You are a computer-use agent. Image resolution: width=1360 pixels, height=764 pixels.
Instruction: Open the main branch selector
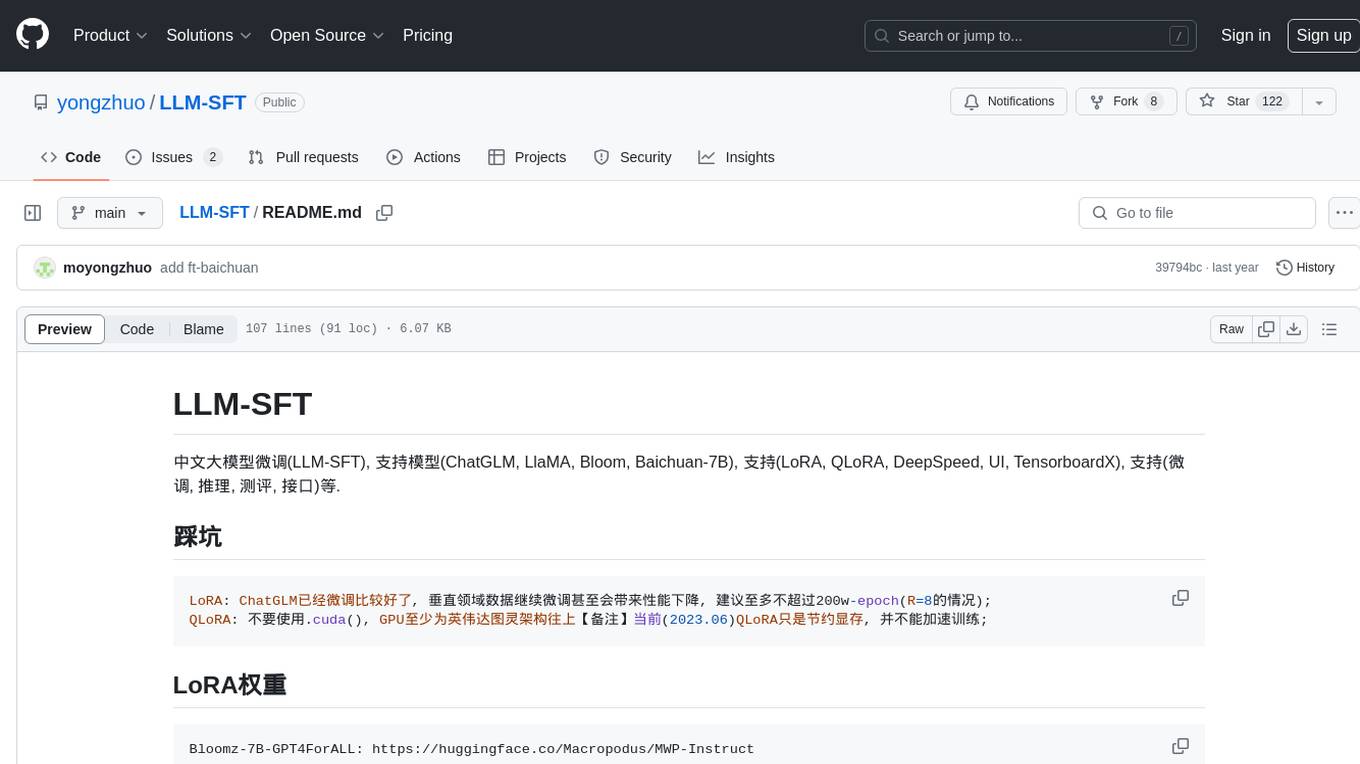click(110, 213)
